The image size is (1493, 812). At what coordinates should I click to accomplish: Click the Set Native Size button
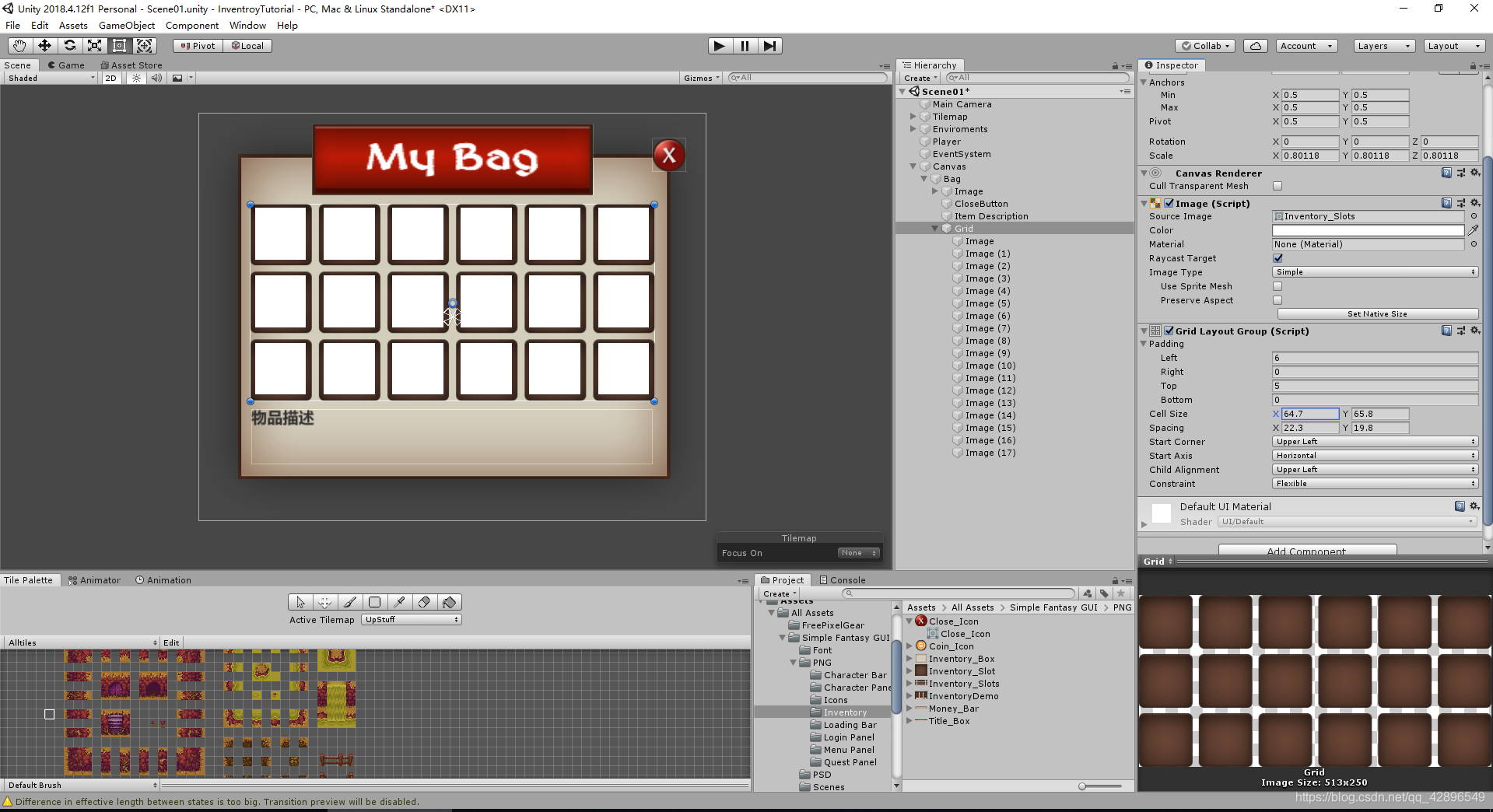pos(1377,313)
